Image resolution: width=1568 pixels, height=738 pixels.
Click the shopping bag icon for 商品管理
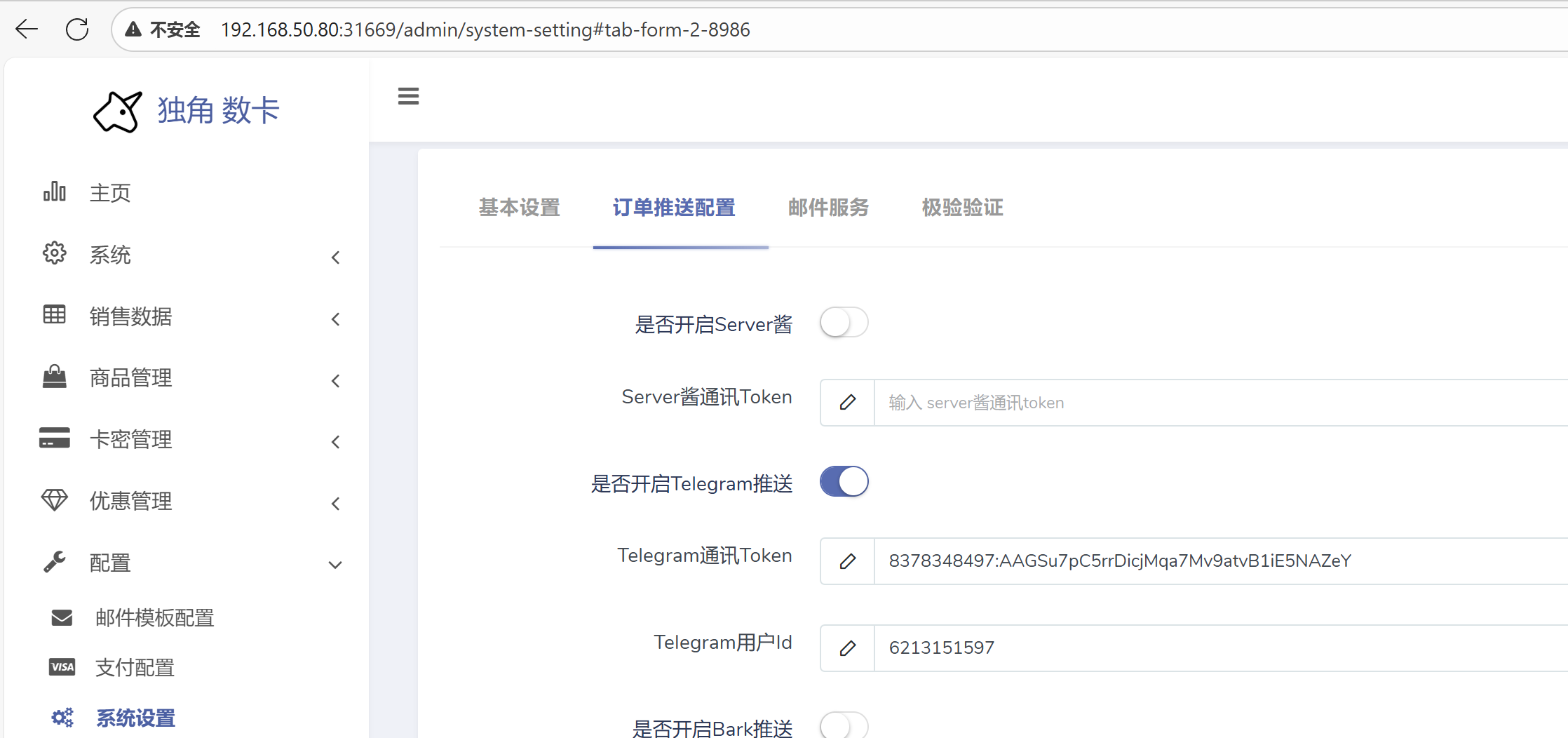[54, 377]
